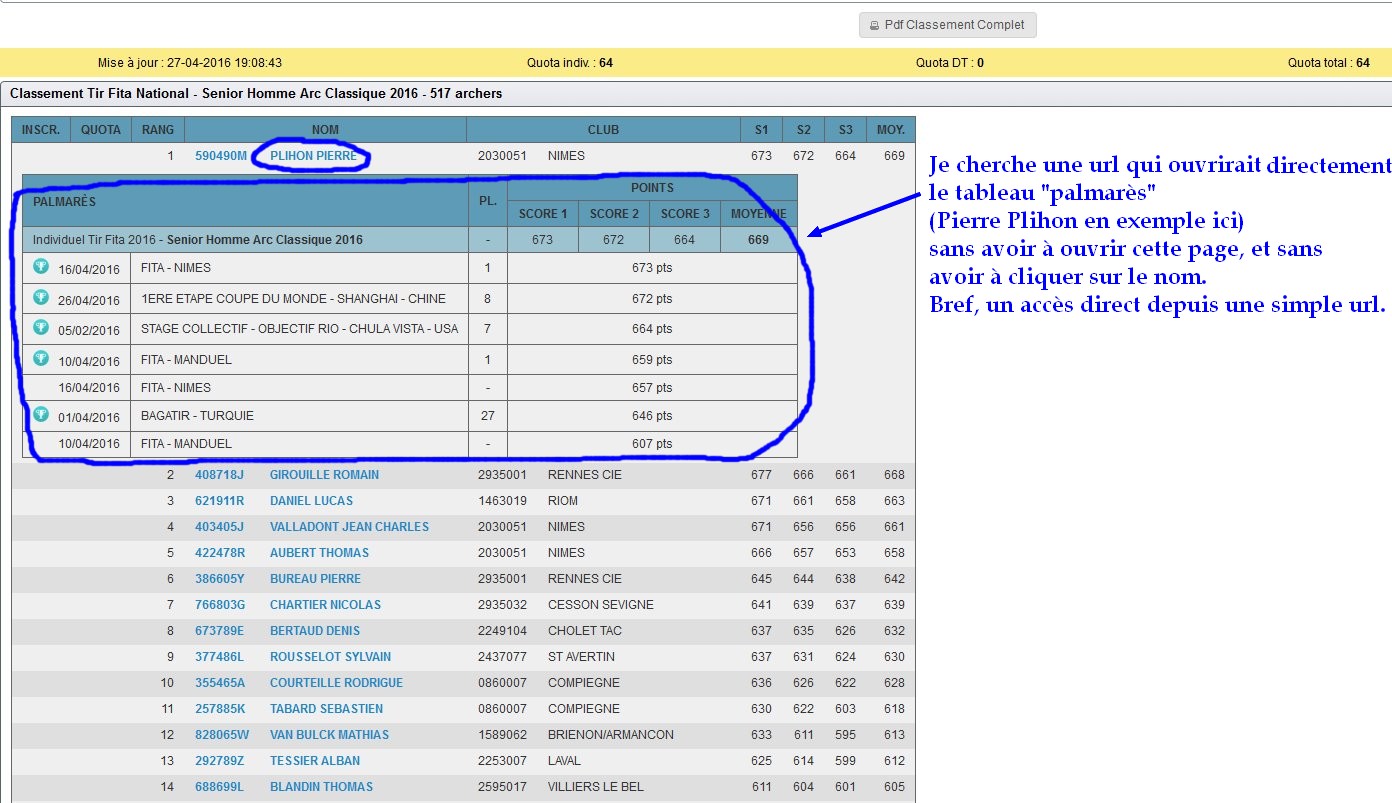This screenshot has height=803, width=1392.
Task: Click the QUOTA column header
Action: coord(101,130)
